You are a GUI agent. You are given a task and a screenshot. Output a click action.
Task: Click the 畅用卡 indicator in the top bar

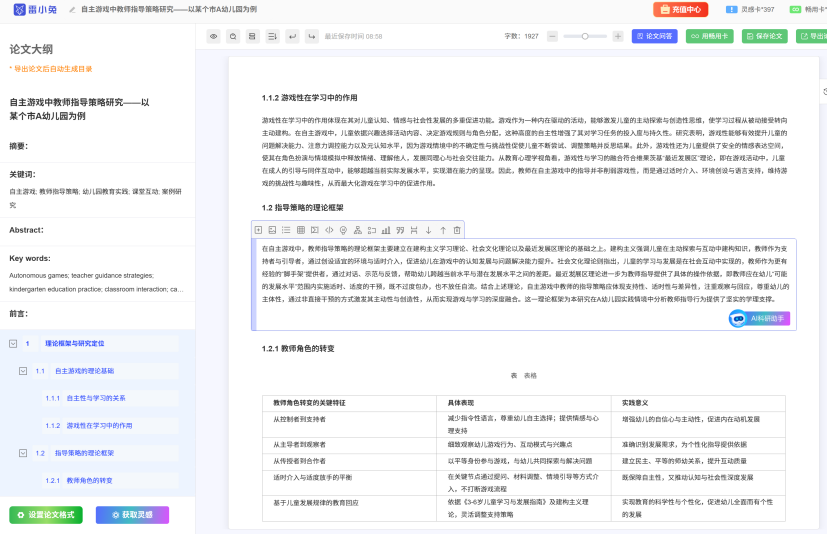(x=808, y=9)
